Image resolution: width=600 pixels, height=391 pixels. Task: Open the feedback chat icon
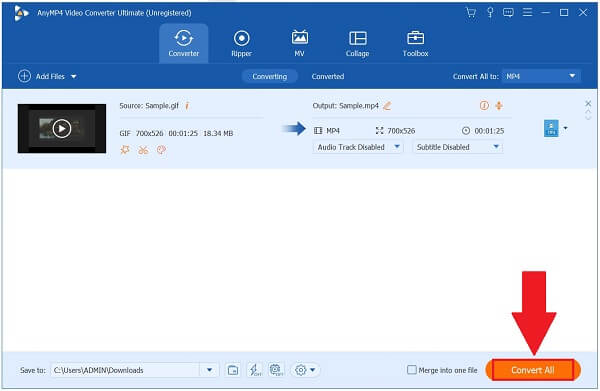[x=508, y=13]
